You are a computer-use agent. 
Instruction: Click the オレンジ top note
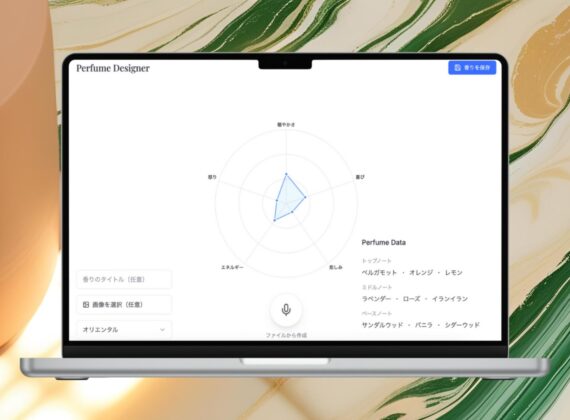click(x=421, y=272)
